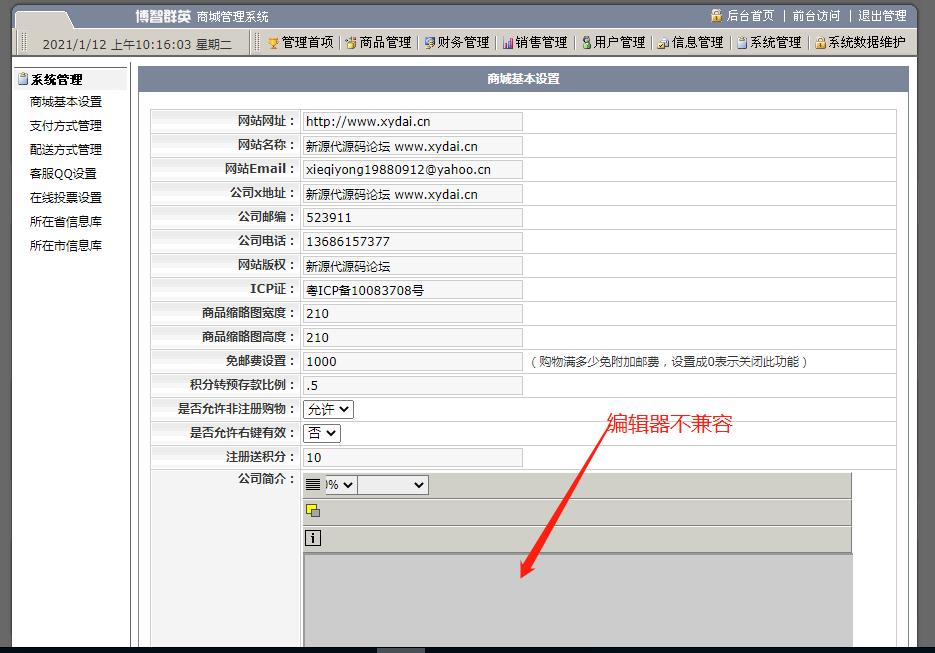Click the 用户管理 person icon

click(x=587, y=43)
